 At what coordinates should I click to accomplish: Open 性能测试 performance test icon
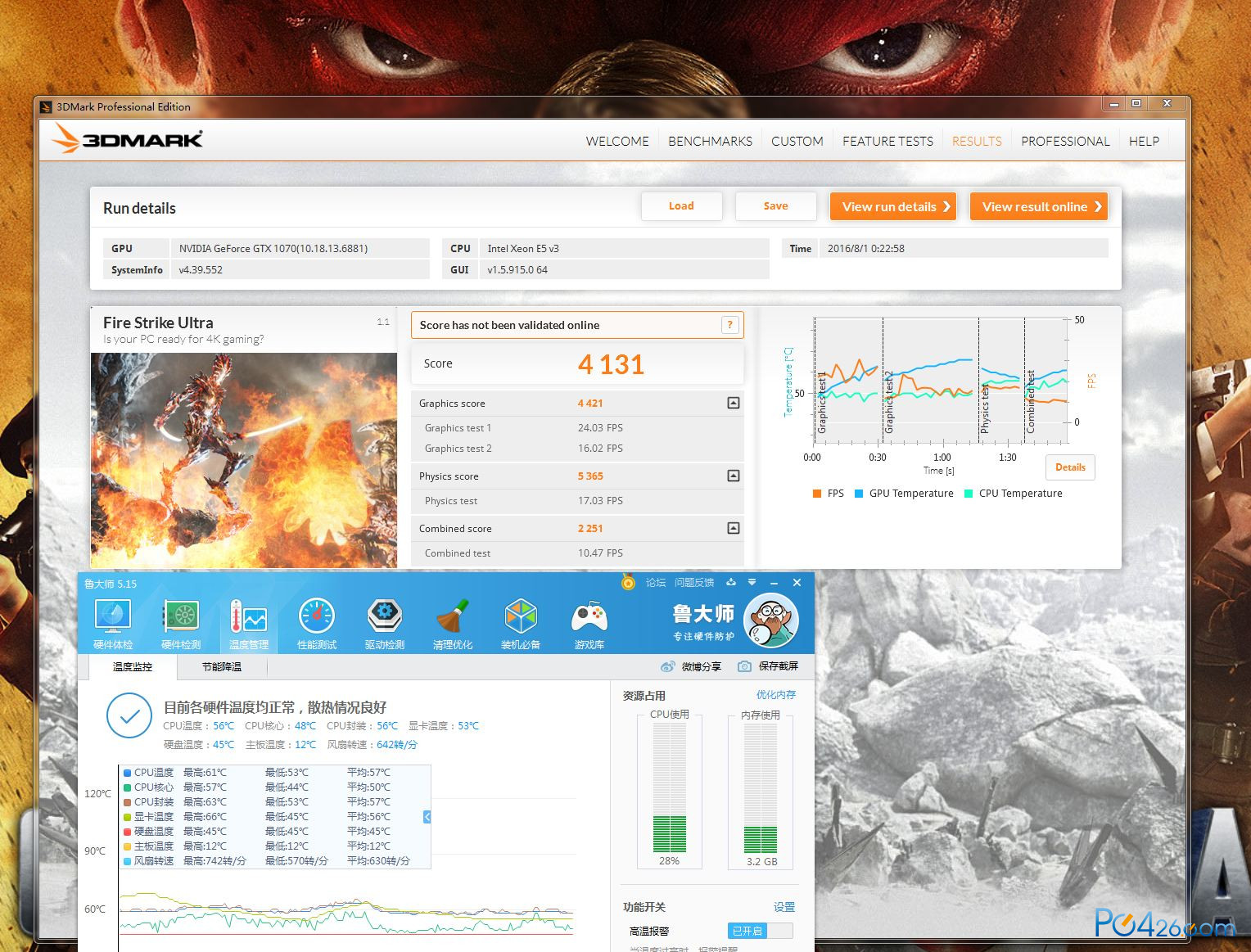tap(317, 624)
